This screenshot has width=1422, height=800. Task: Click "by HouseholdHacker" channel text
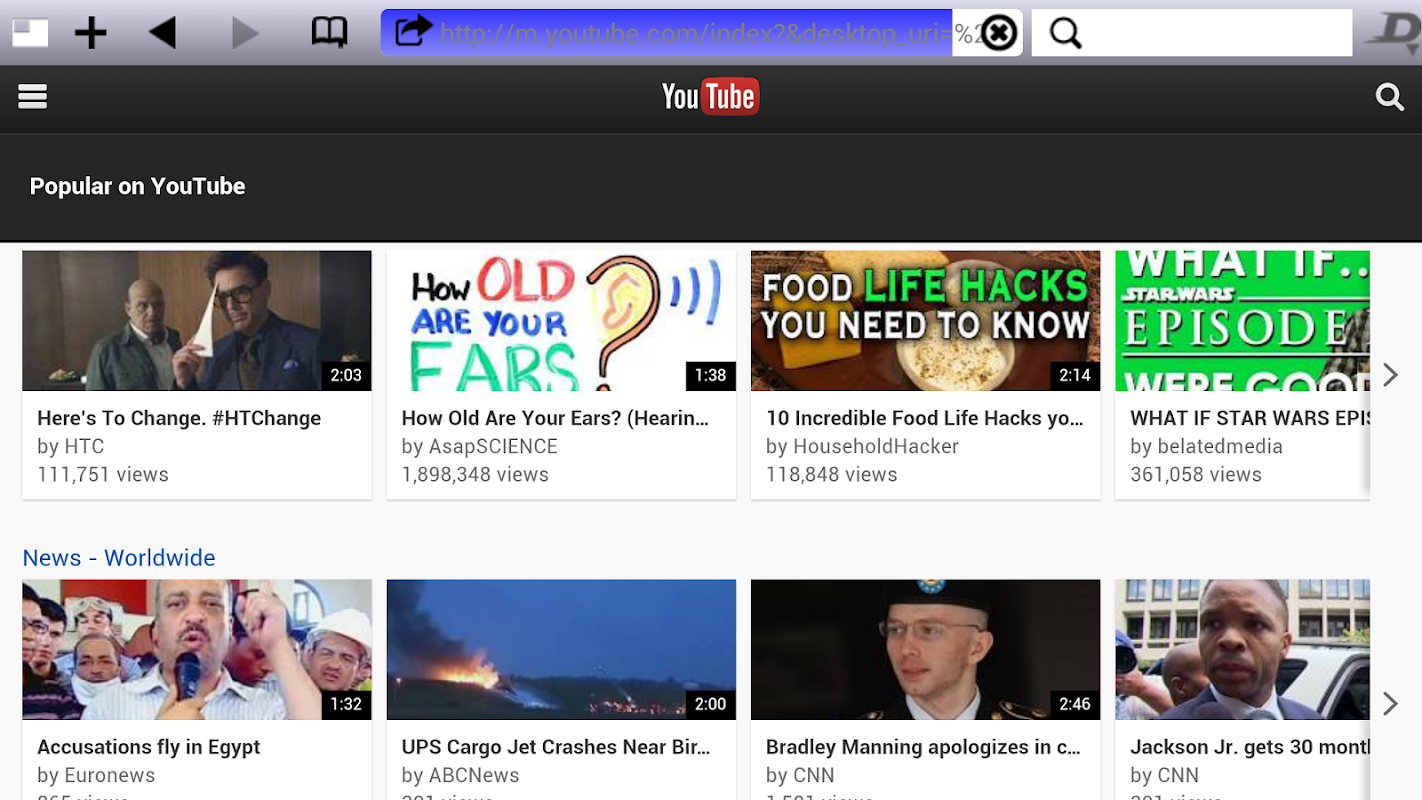(862, 446)
